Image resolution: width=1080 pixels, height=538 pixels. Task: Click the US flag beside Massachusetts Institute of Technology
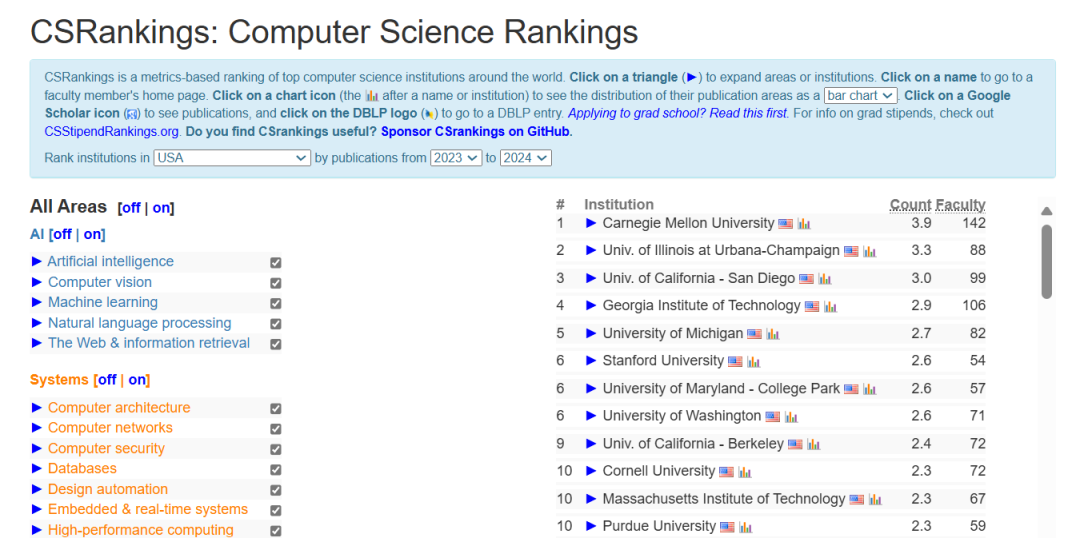[856, 499]
